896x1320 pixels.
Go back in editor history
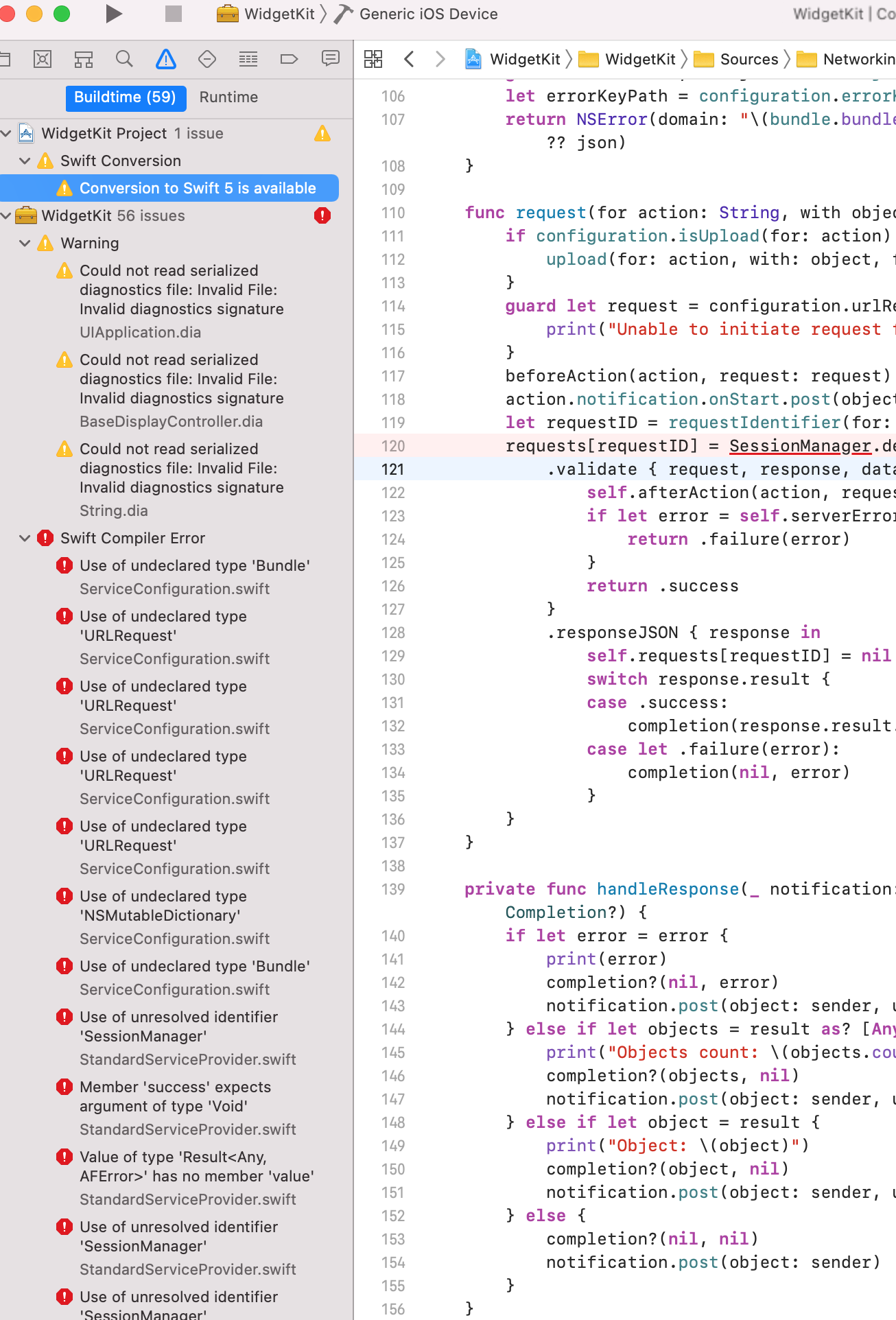(410, 59)
